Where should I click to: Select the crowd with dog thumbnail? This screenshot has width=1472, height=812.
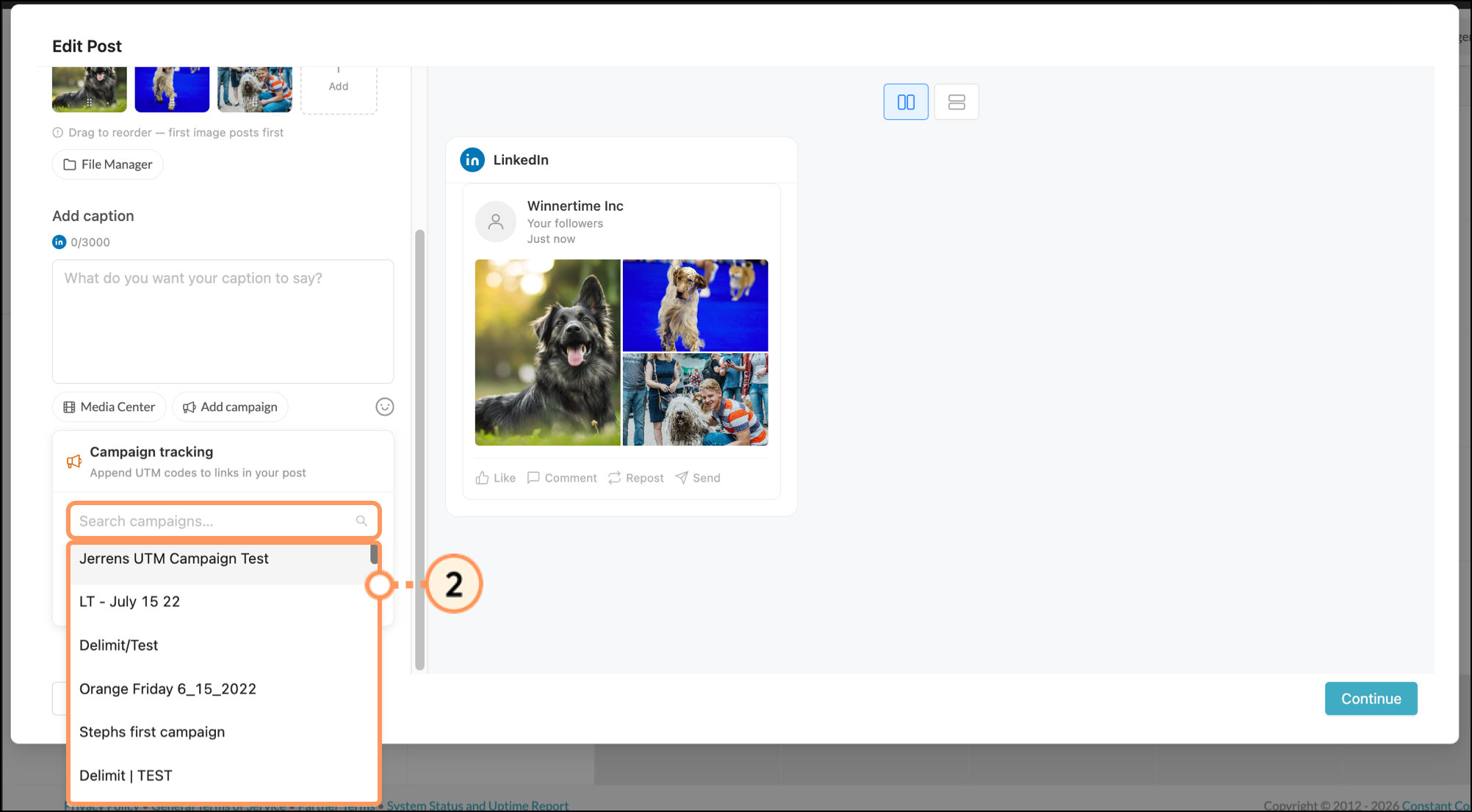pos(255,89)
